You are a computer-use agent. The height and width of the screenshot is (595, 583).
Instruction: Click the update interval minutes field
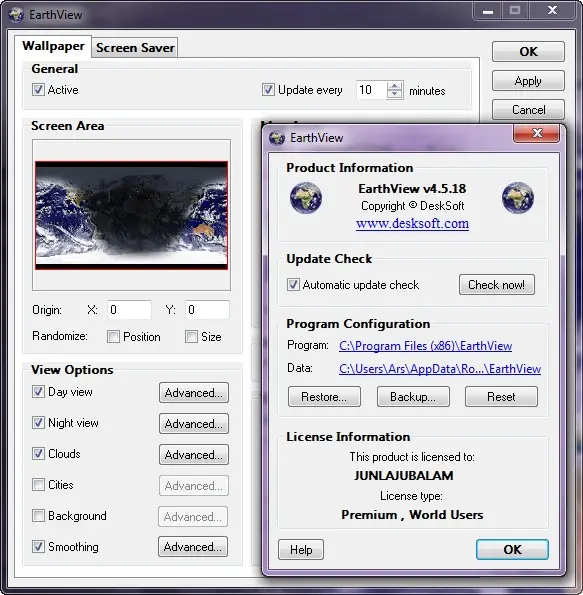[372, 90]
